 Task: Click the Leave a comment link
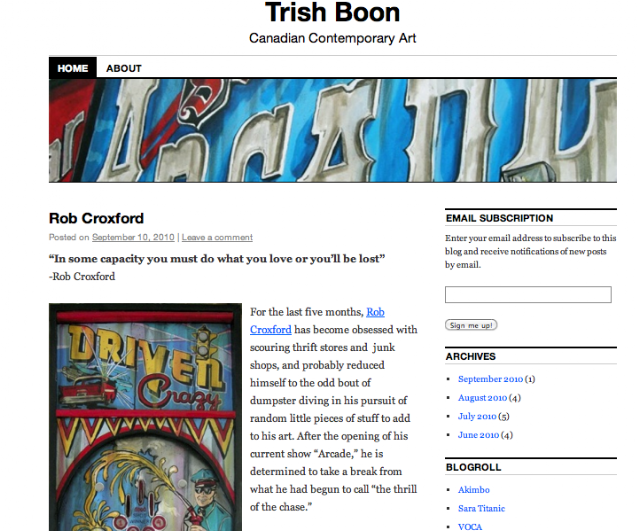click(x=217, y=237)
